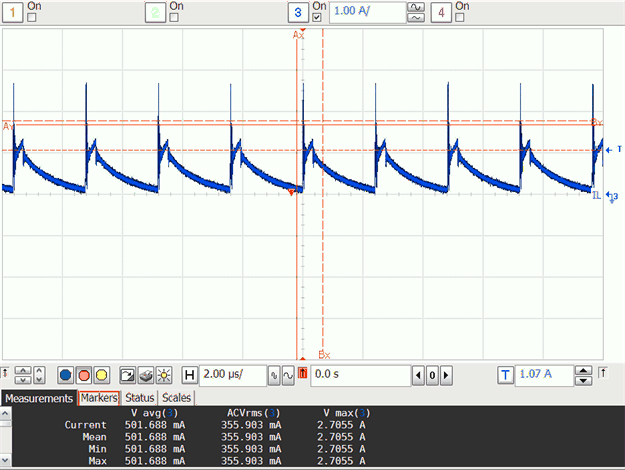Shift horizontal position right arrow
This screenshot has width=625, height=470.
tap(446, 376)
